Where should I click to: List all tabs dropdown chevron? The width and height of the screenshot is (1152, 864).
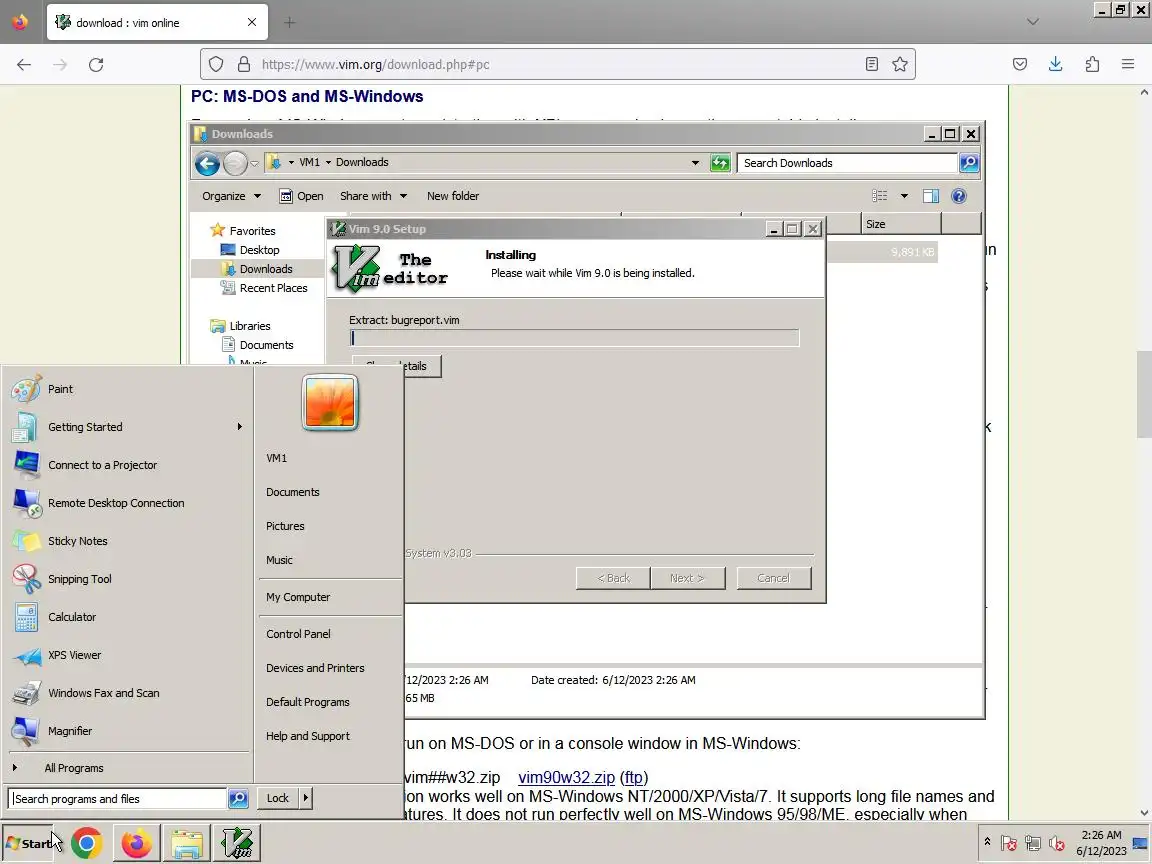coord(1033,22)
